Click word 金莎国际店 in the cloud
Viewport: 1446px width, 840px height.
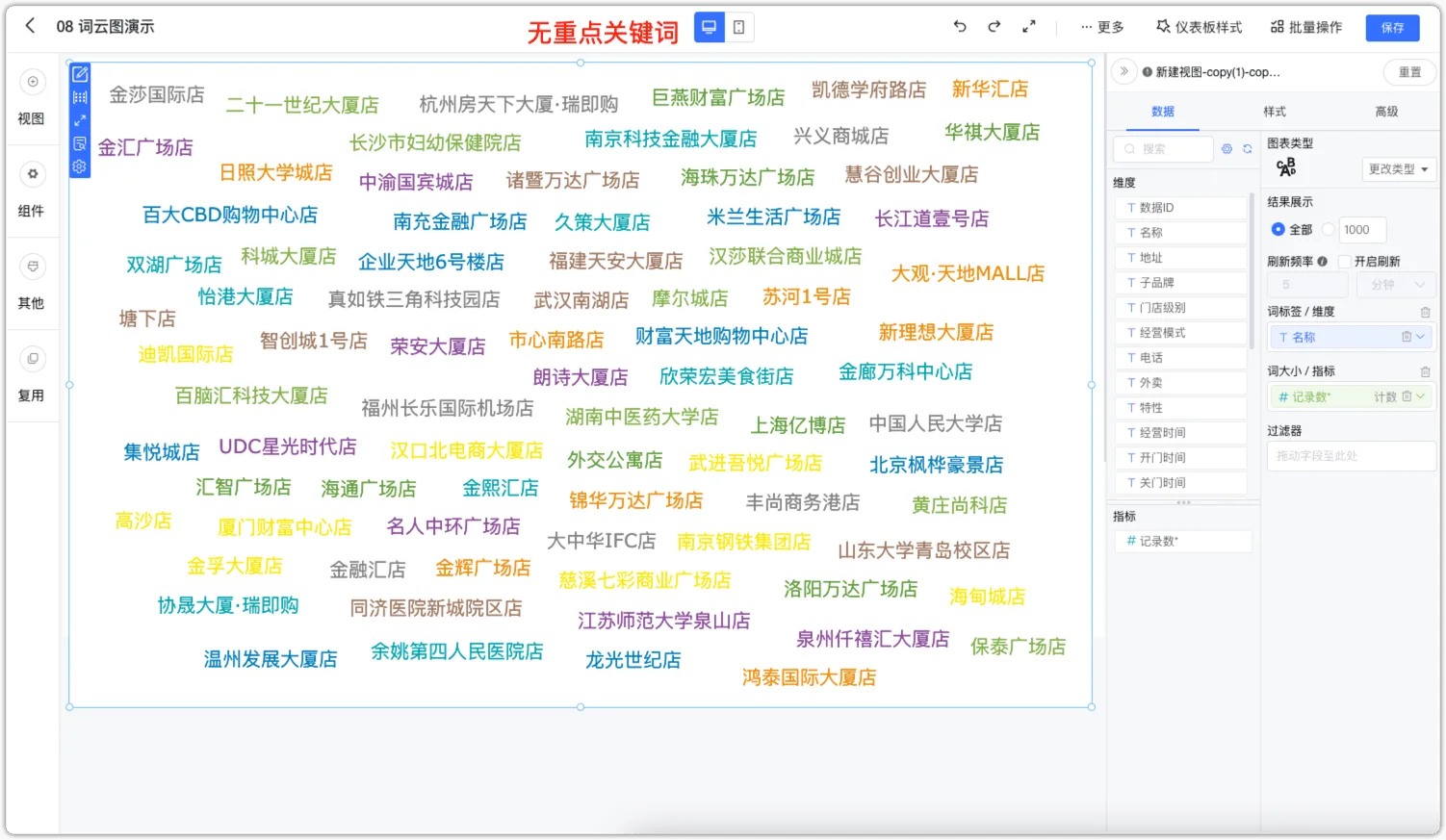pyautogui.click(x=156, y=94)
